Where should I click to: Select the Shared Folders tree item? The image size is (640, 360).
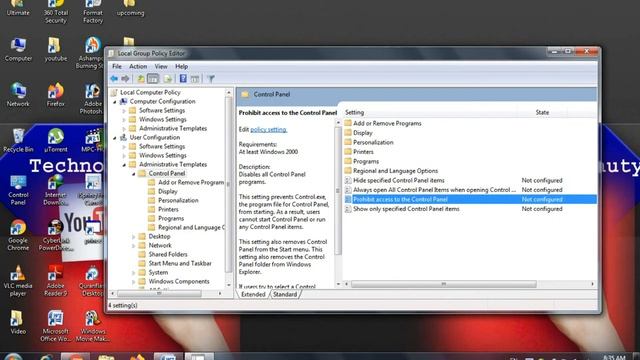point(168,254)
